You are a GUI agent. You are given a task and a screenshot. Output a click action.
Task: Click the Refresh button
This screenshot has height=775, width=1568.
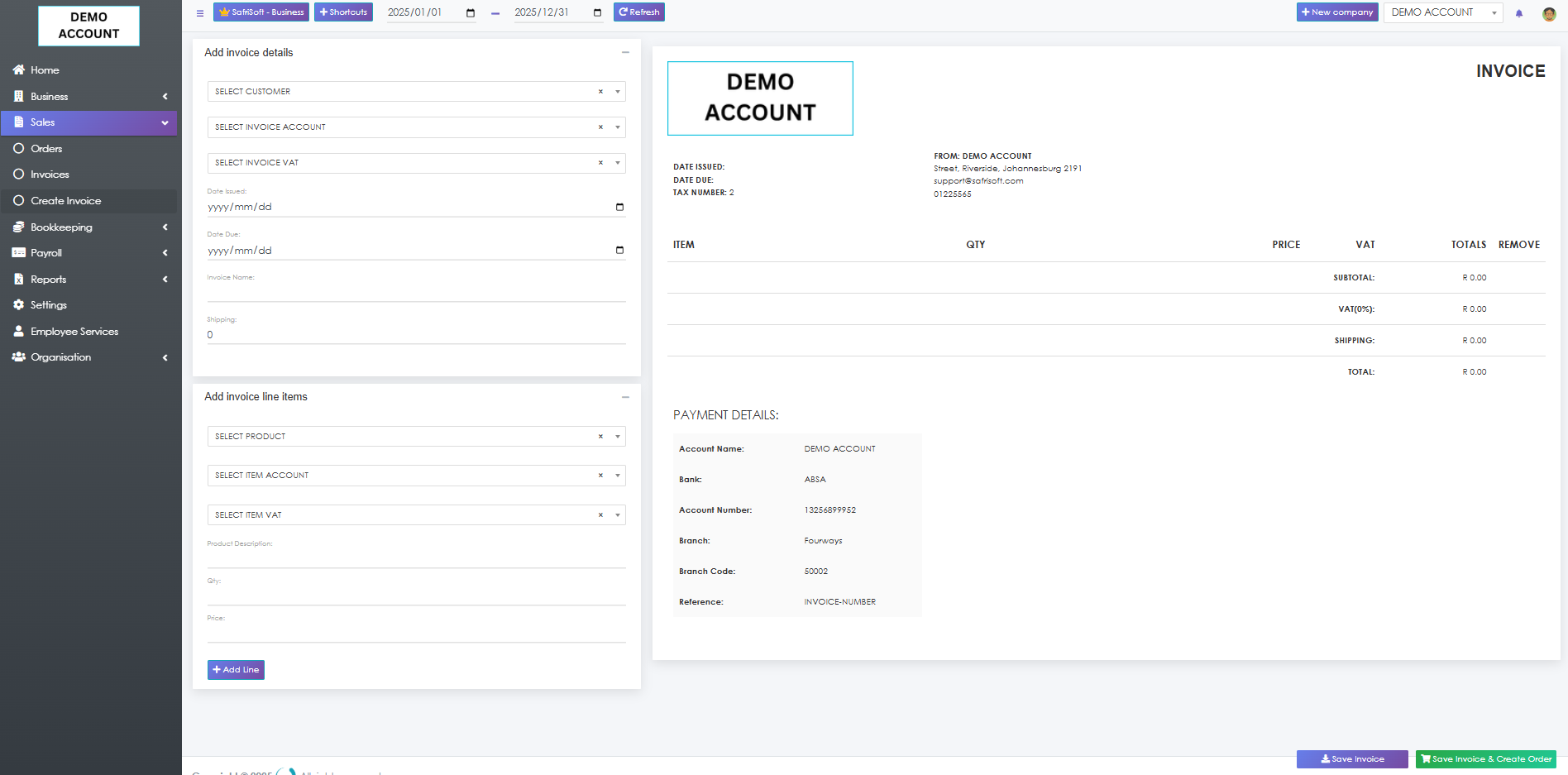(638, 12)
